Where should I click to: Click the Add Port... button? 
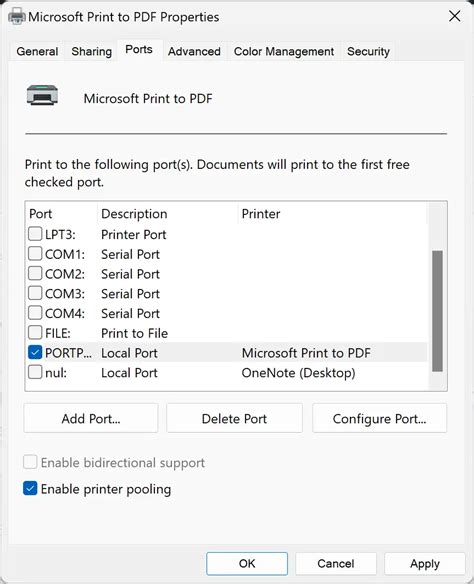click(x=91, y=418)
